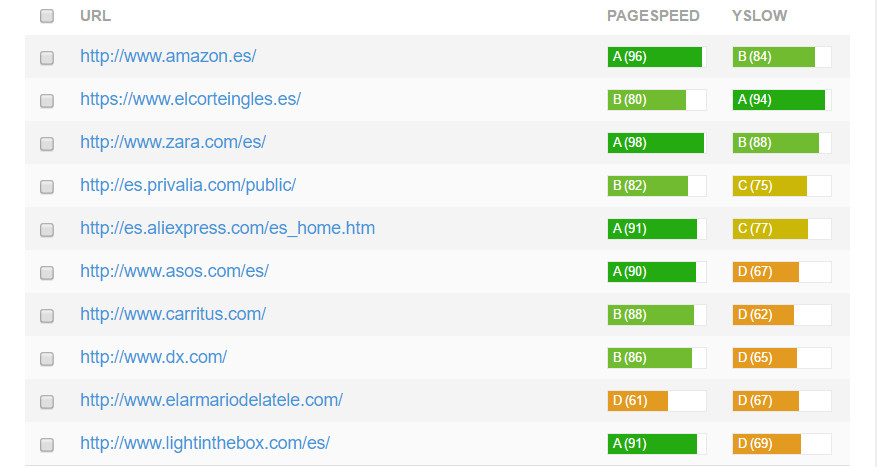Tick the select-all checkbox in header
The height and width of the screenshot is (467, 877).
[47, 16]
